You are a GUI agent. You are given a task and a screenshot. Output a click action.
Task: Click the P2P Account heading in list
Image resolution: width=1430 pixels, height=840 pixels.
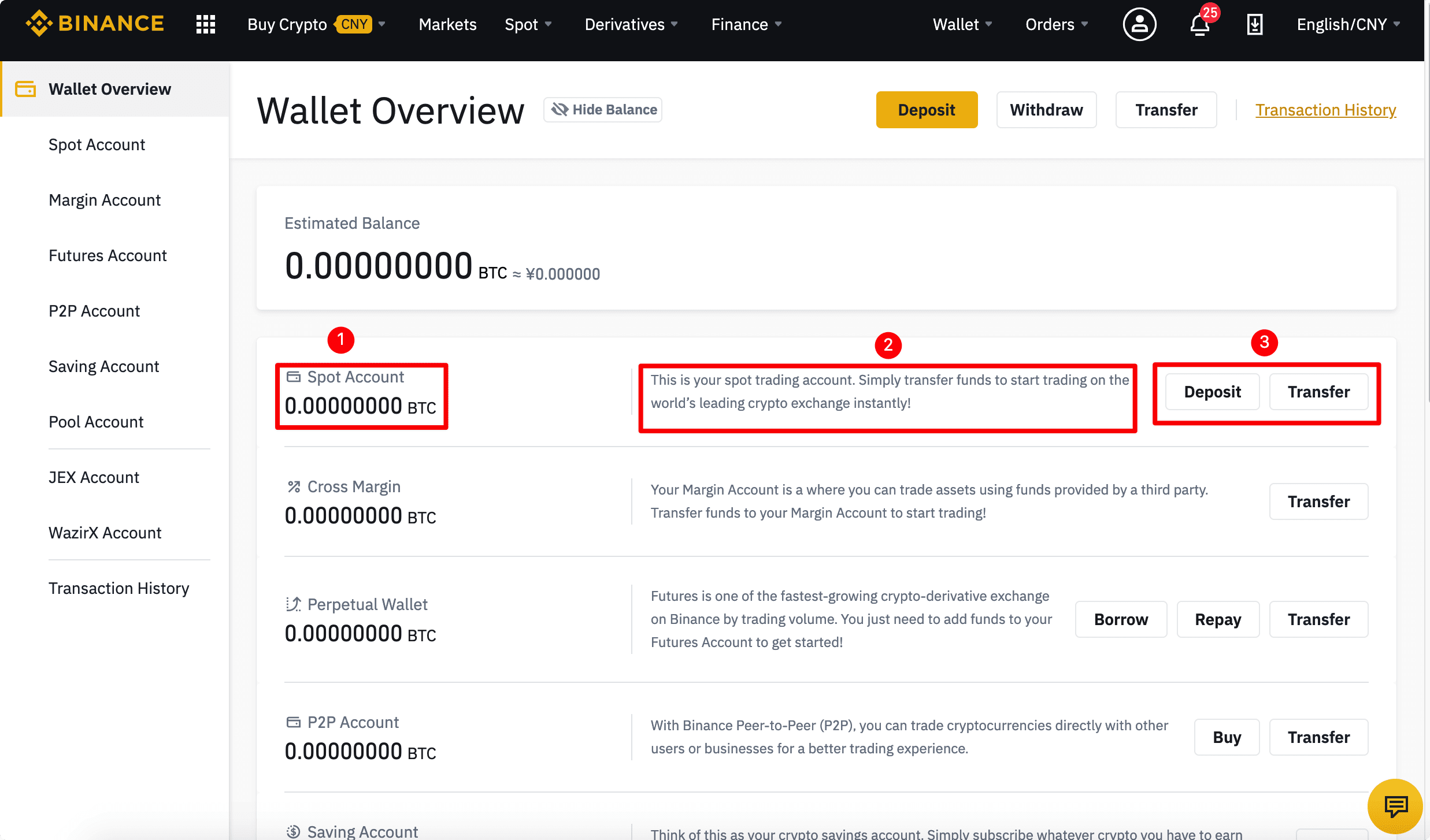coord(353,722)
